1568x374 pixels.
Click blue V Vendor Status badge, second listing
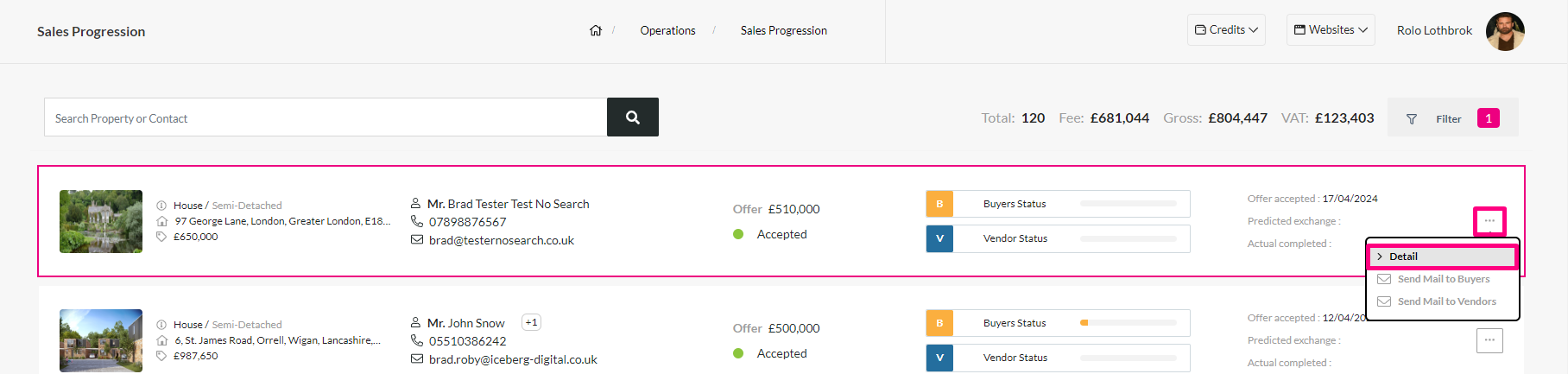(x=939, y=358)
